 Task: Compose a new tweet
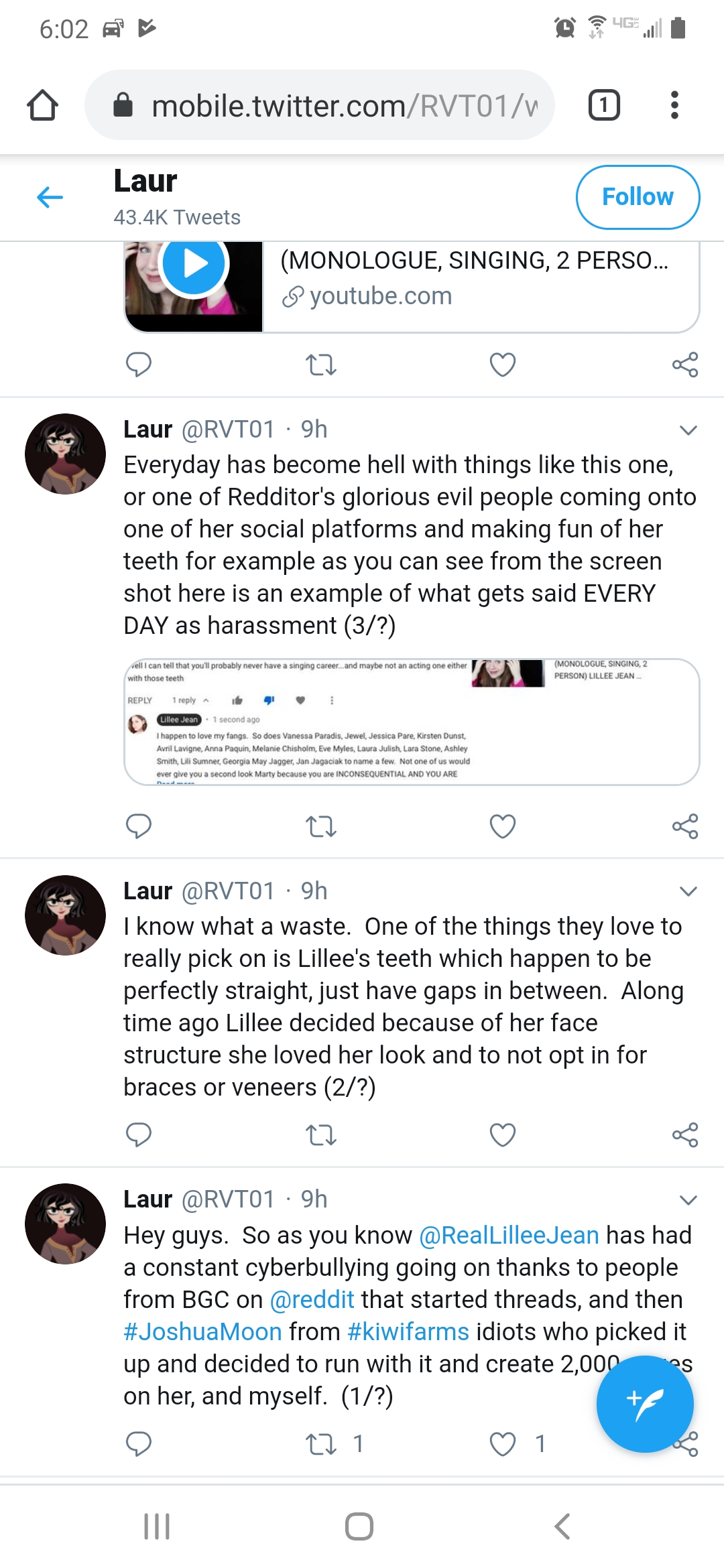[645, 1404]
